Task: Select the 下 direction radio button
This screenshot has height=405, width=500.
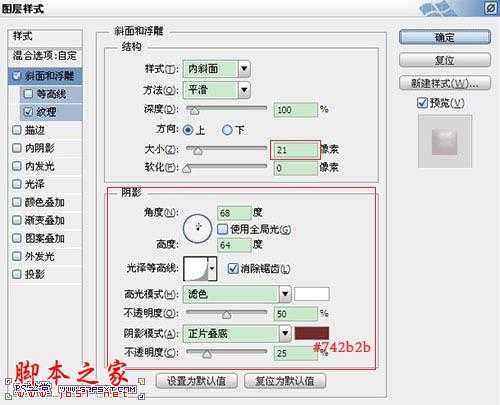Action: tap(227, 130)
